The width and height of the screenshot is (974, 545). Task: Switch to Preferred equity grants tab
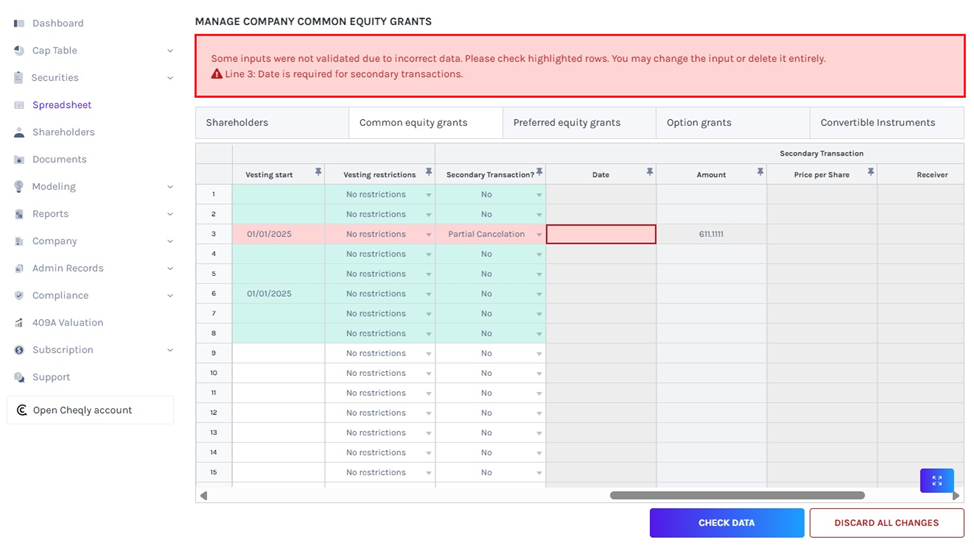566,123
